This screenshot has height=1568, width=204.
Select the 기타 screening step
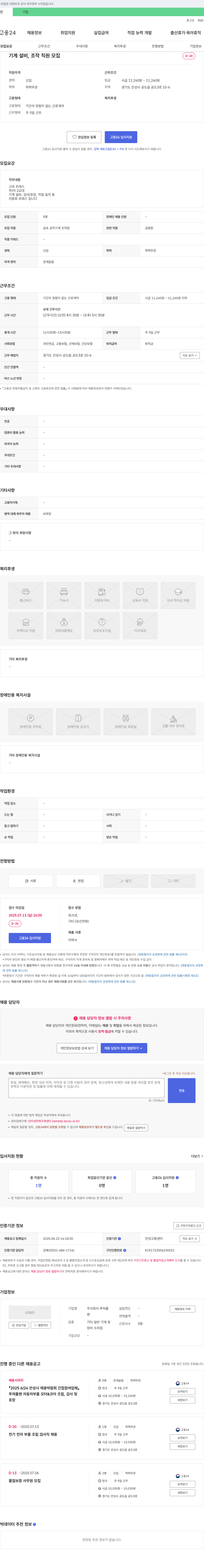pos(173,881)
